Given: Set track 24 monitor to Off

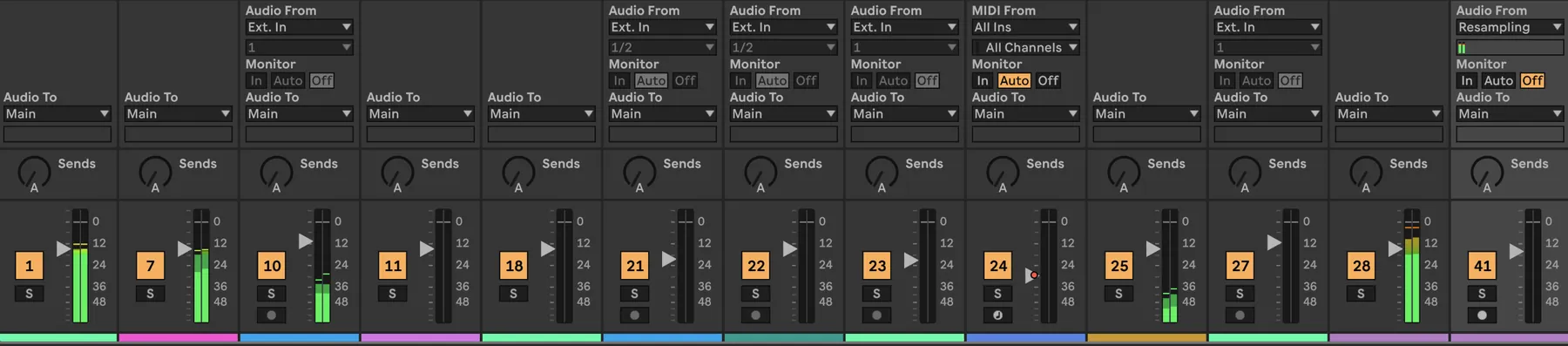Looking at the screenshot, I should coord(1048,80).
